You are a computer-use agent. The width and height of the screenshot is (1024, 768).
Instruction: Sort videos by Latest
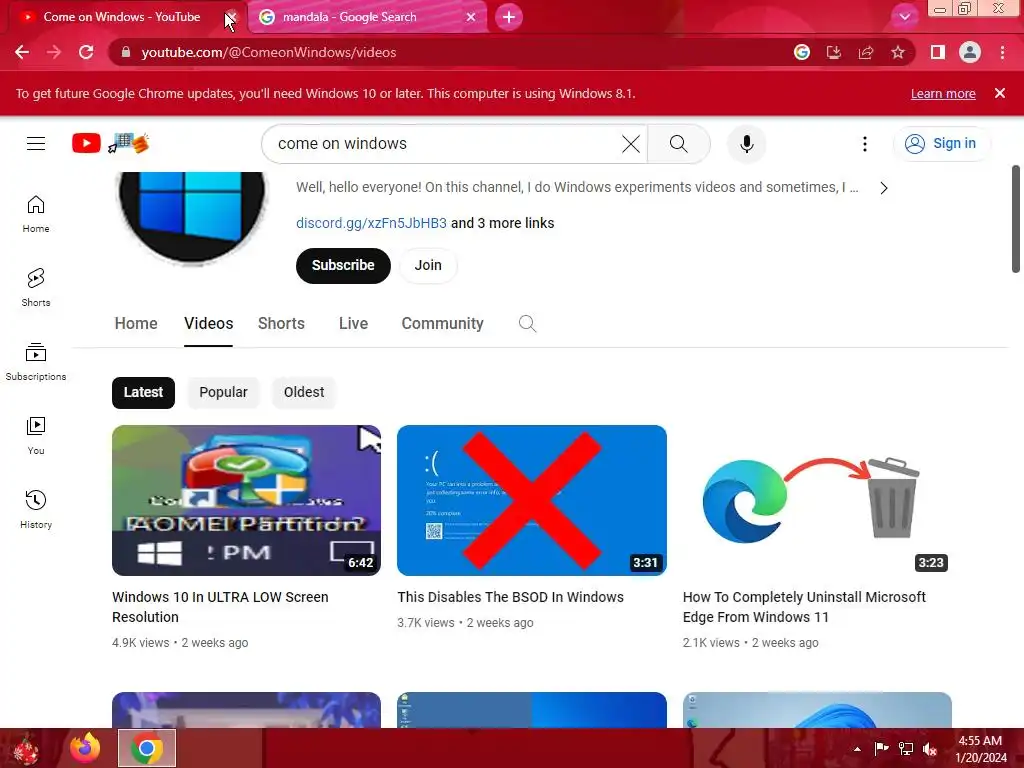[x=143, y=392]
